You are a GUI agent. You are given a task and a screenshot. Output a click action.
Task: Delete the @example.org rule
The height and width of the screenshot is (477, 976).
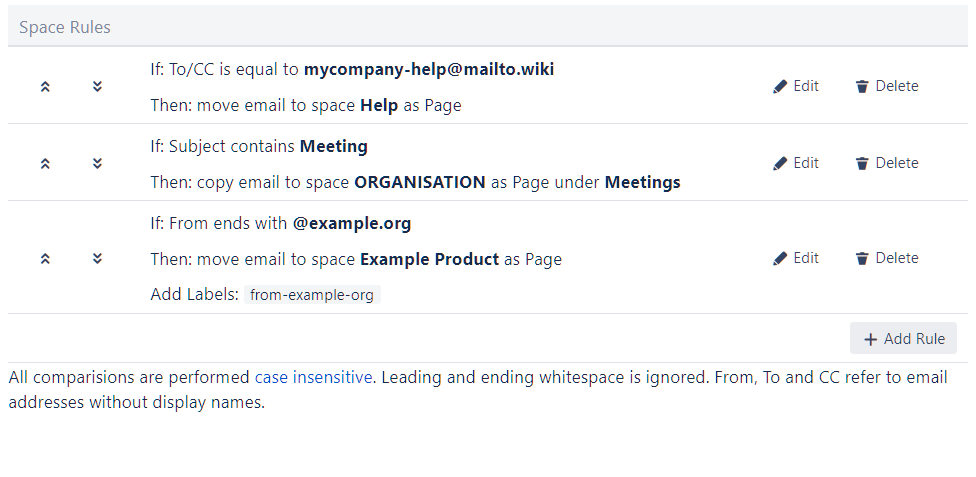(887, 258)
